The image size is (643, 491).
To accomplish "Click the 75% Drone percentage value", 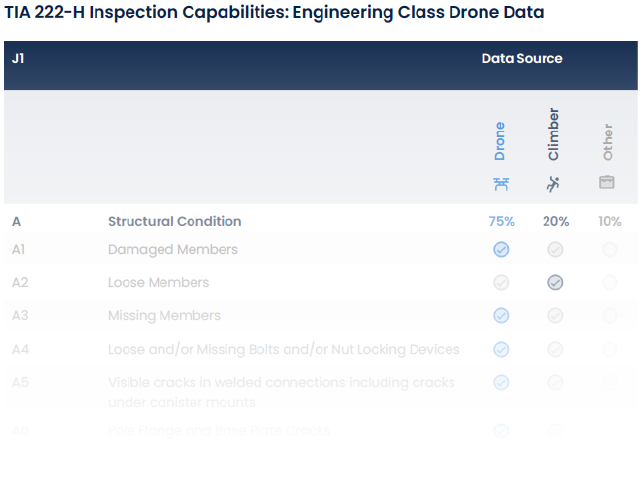I will coord(501,221).
